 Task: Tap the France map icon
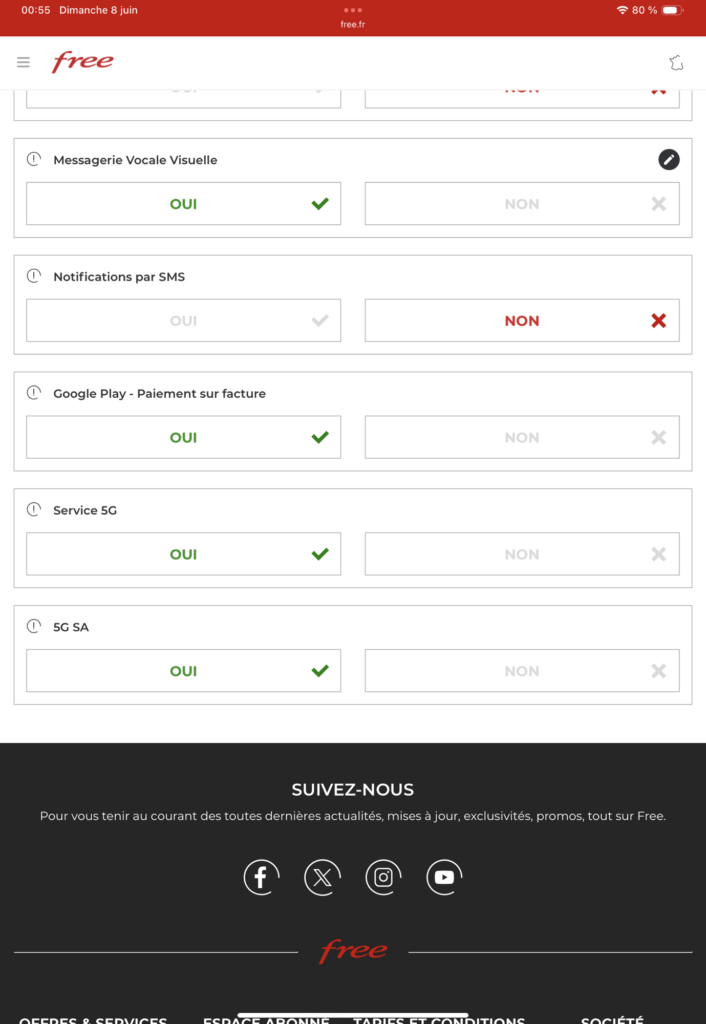676,63
